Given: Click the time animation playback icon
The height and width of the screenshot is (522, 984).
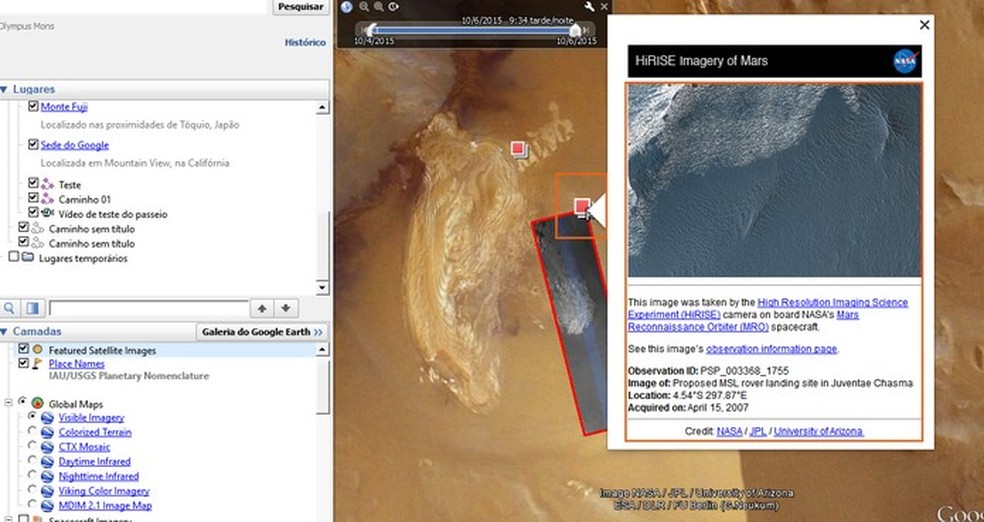Looking at the screenshot, I should [393, 7].
